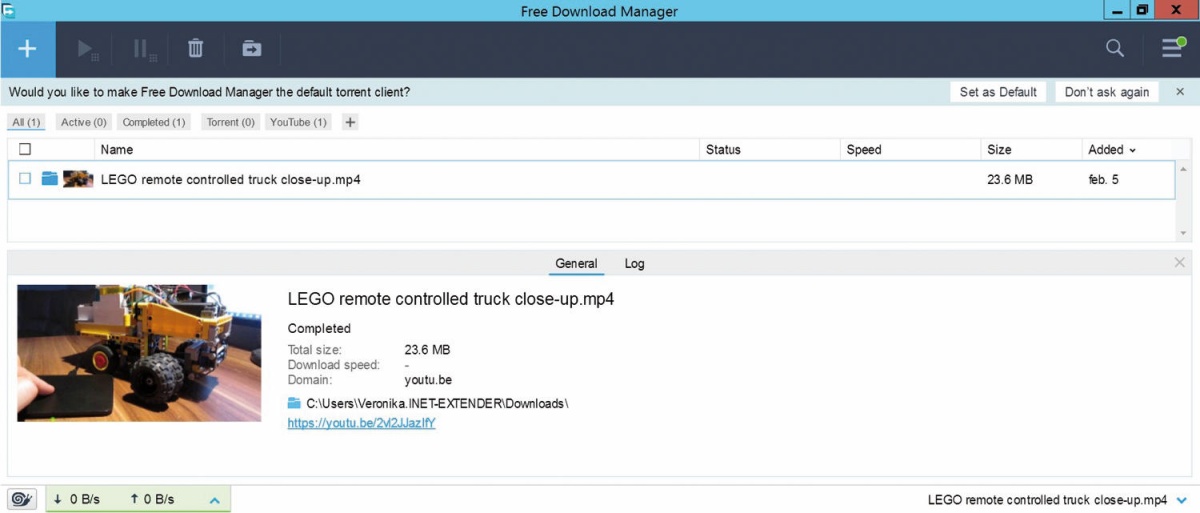Click Don't ask again button

pos(1106,92)
